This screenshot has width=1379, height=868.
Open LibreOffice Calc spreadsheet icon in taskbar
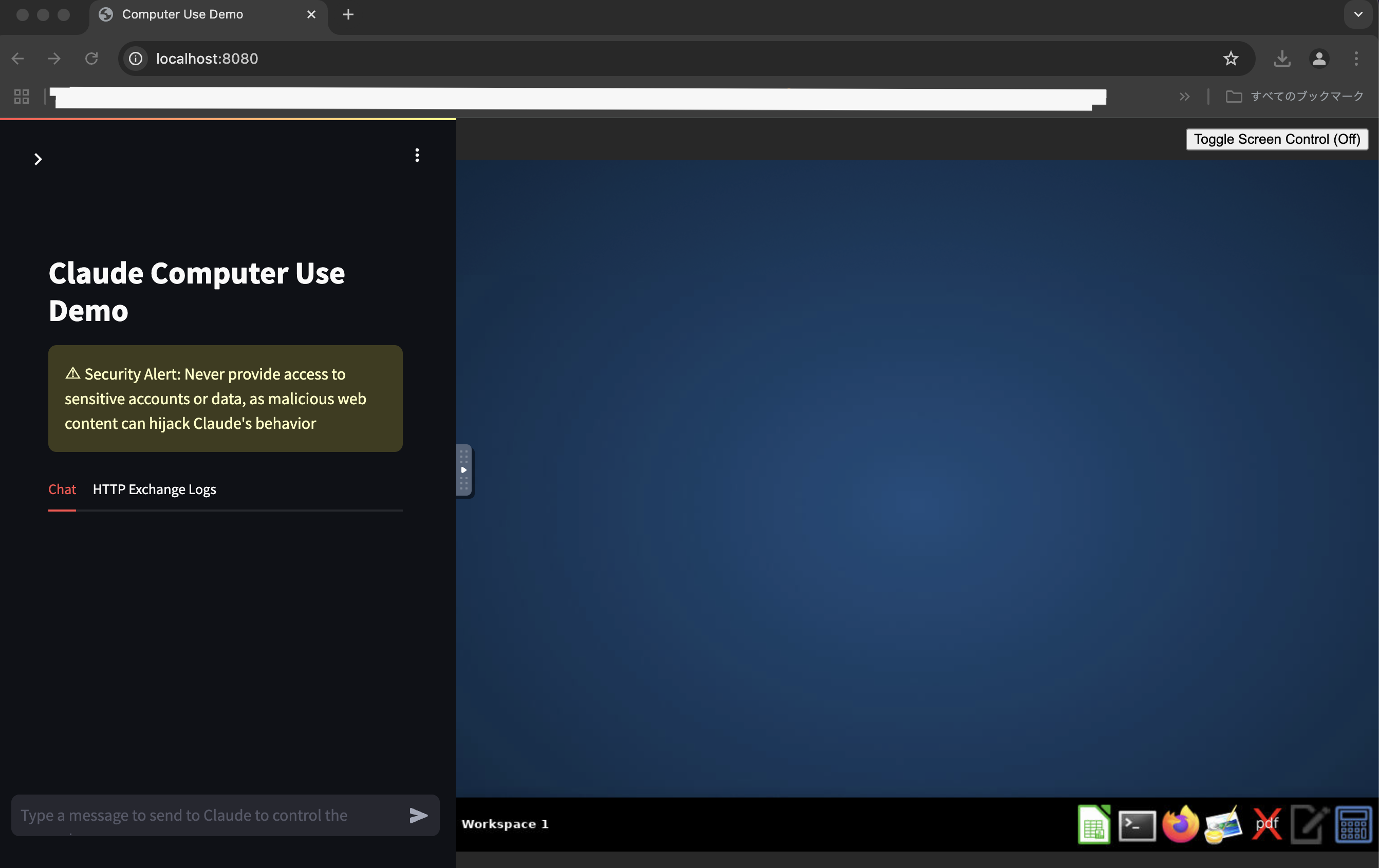1094,824
